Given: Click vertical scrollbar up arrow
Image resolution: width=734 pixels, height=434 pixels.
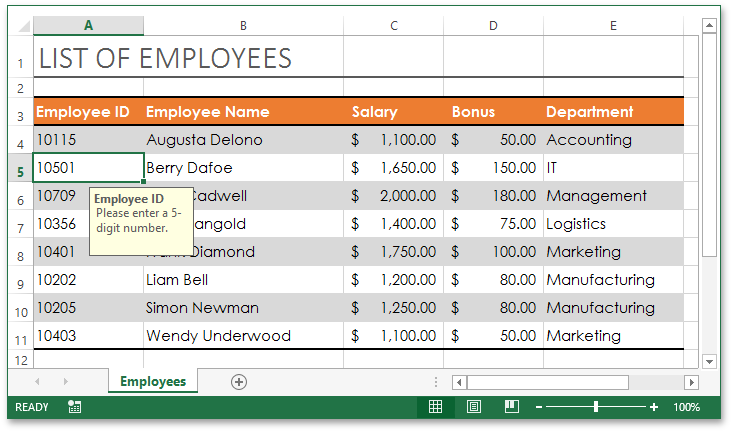Looking at the screenshot, I should point(710,25).
